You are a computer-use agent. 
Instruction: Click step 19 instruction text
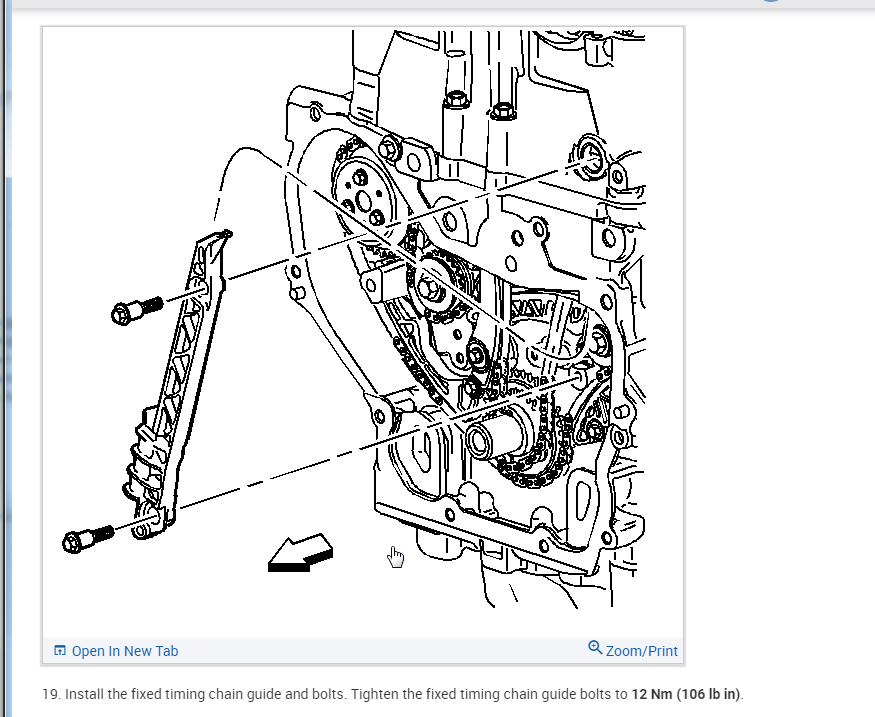click(x=393, y=694)
